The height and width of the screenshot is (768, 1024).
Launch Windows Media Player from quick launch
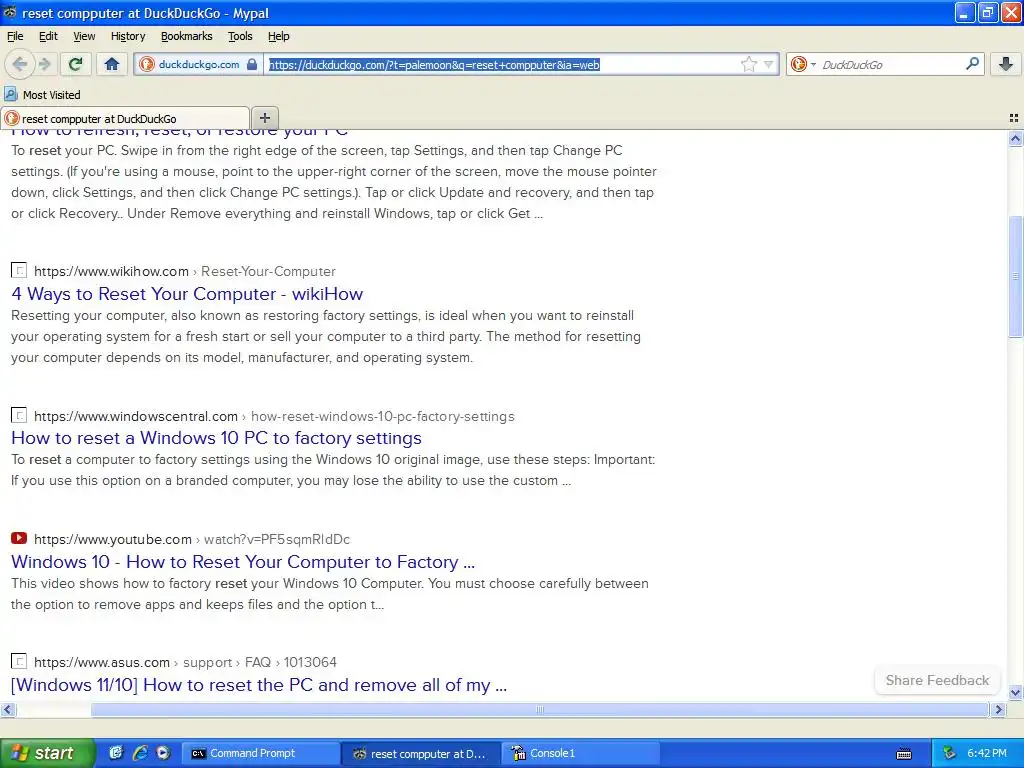point(163,753)
